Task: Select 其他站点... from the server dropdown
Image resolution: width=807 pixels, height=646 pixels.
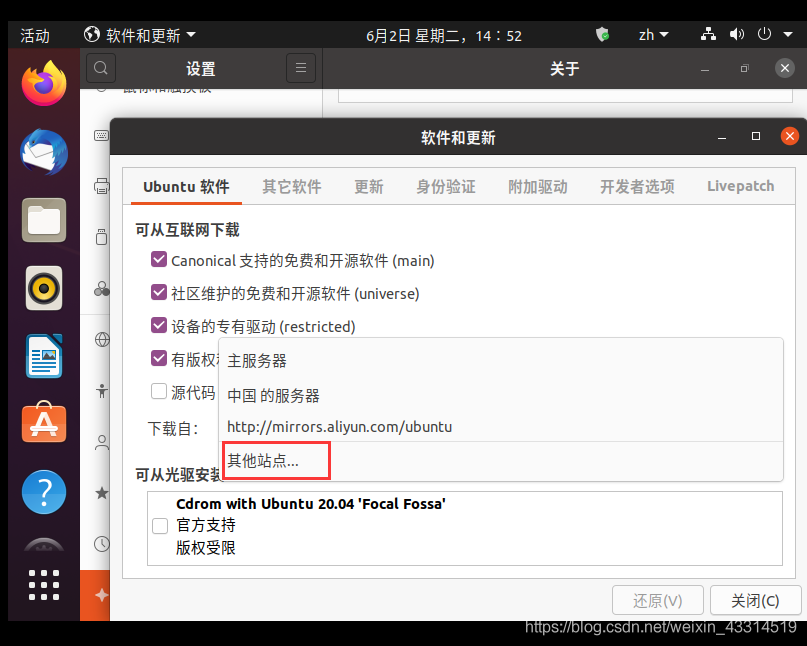Action: 263,461
